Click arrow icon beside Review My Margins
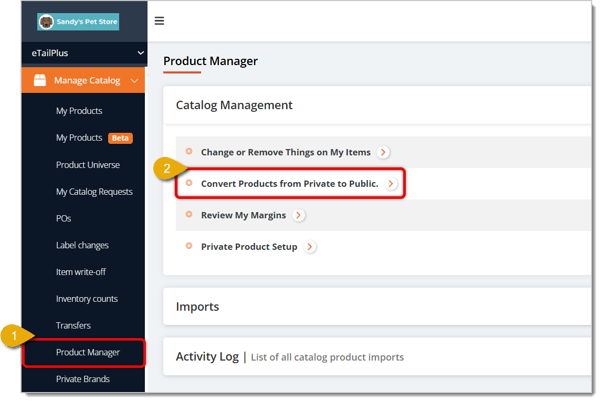The height and width of the screenshot is (401, 600). (298, 215)
